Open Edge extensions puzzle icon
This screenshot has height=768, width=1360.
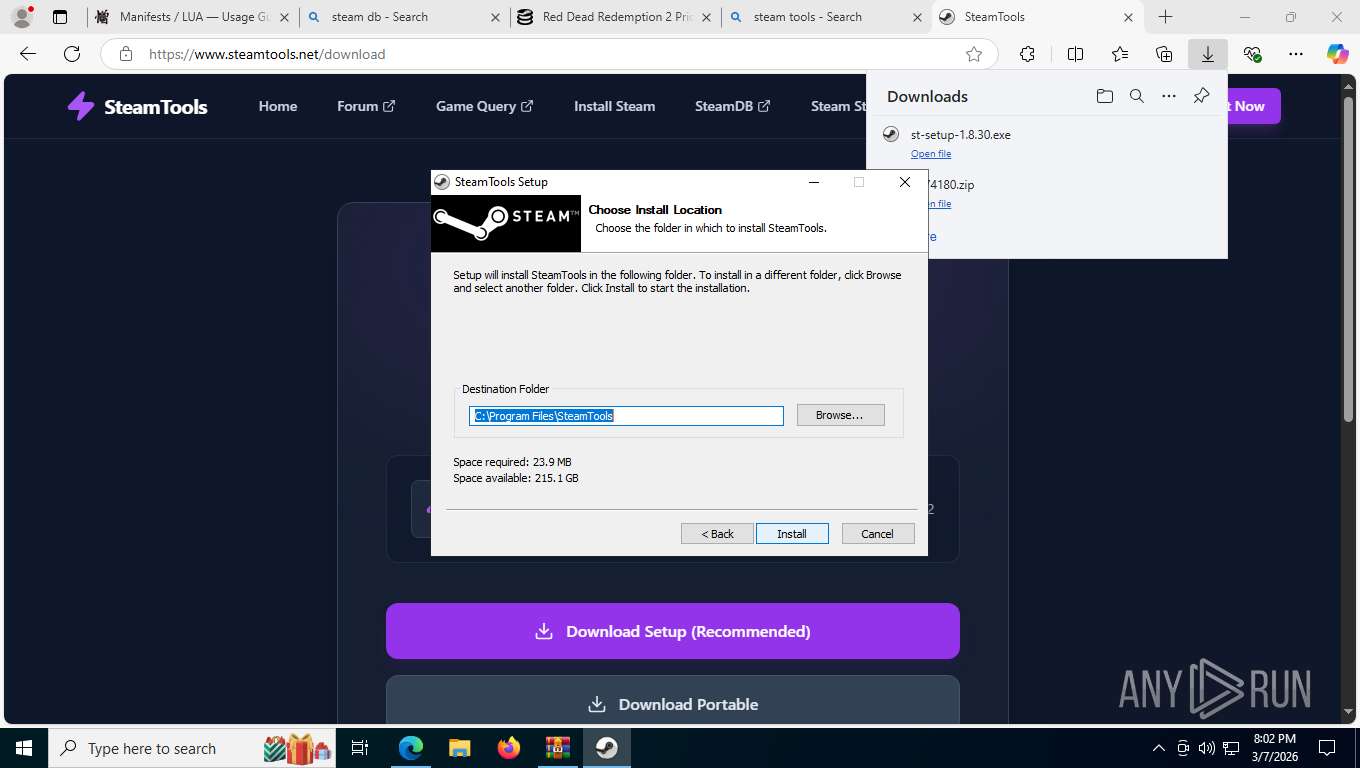(1027, 54)
